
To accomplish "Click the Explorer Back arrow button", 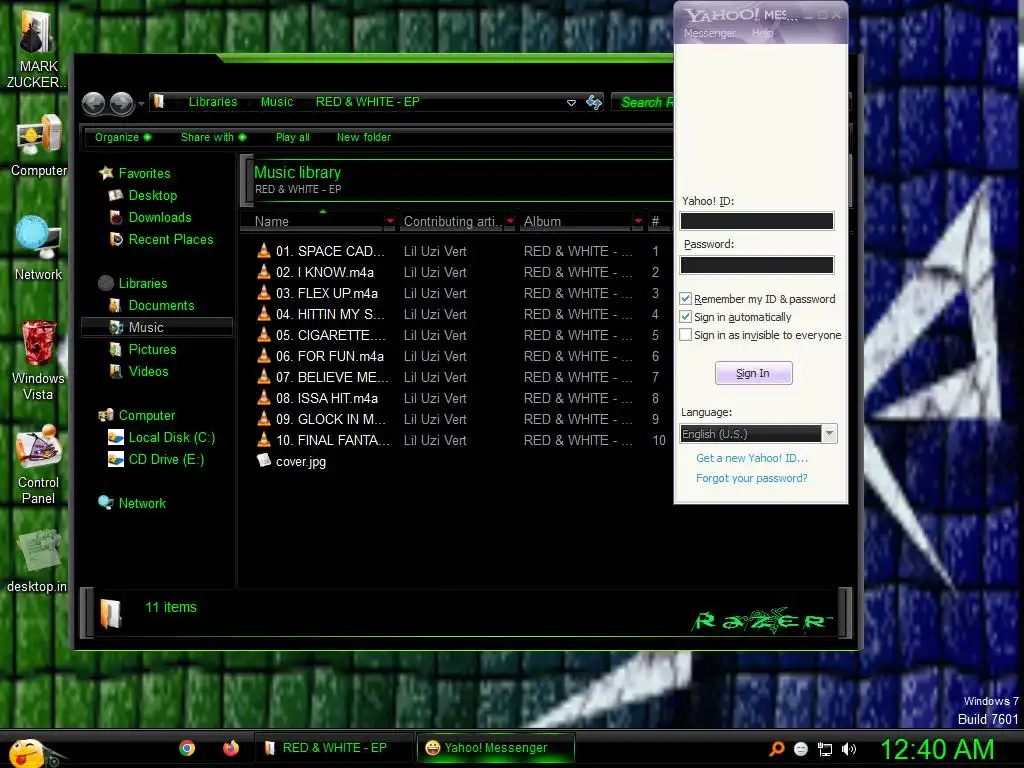I will [93, 103].
